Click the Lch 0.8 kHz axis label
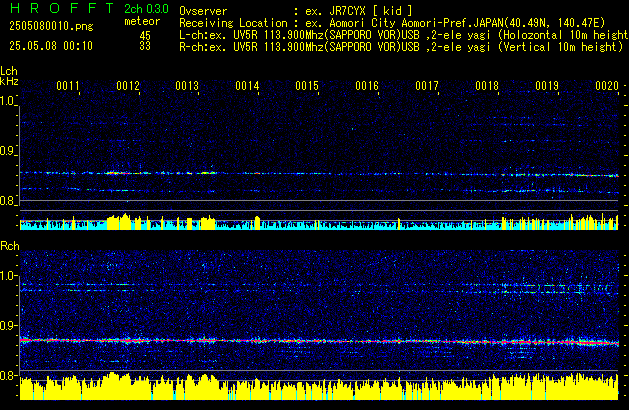 pyautogui.click(x=7, y=201)
